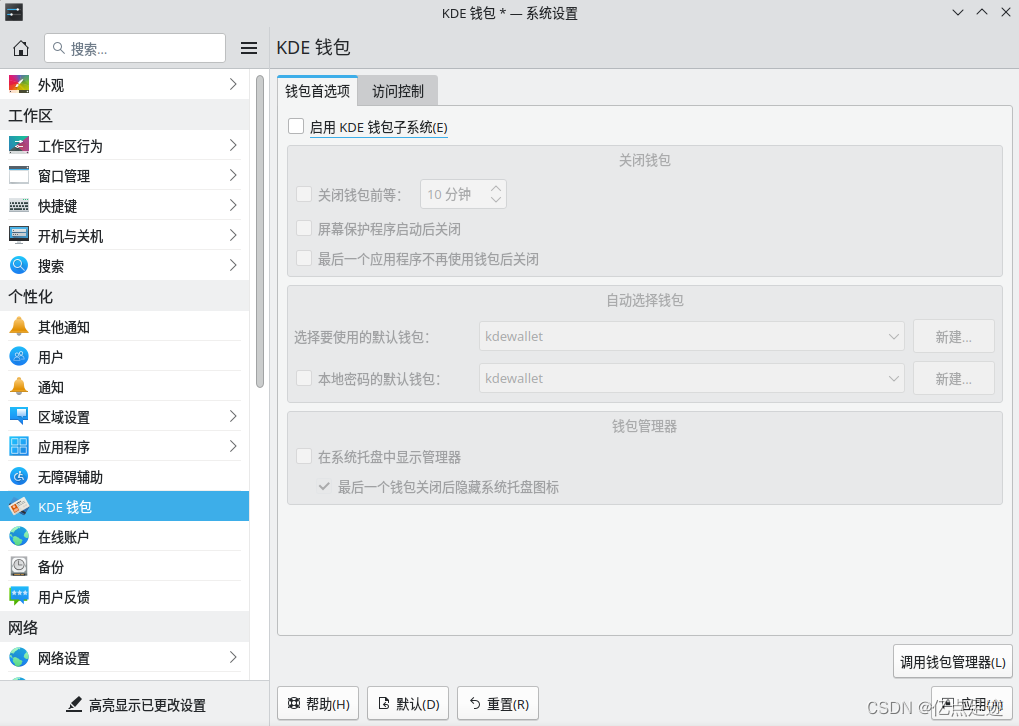Click the 开机与关机 monitor icon
This screenshot has height=726, width=1019.
19,235
